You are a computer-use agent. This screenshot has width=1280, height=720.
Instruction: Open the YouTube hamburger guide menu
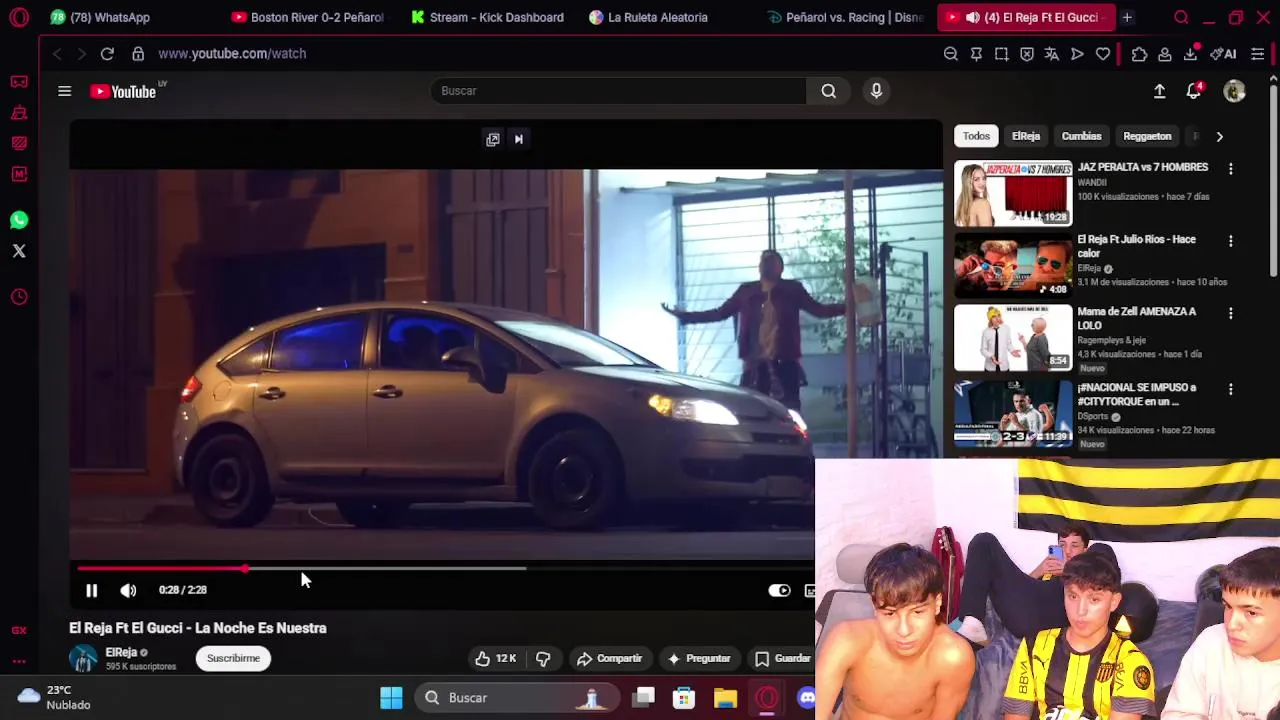tap(64, 91)
